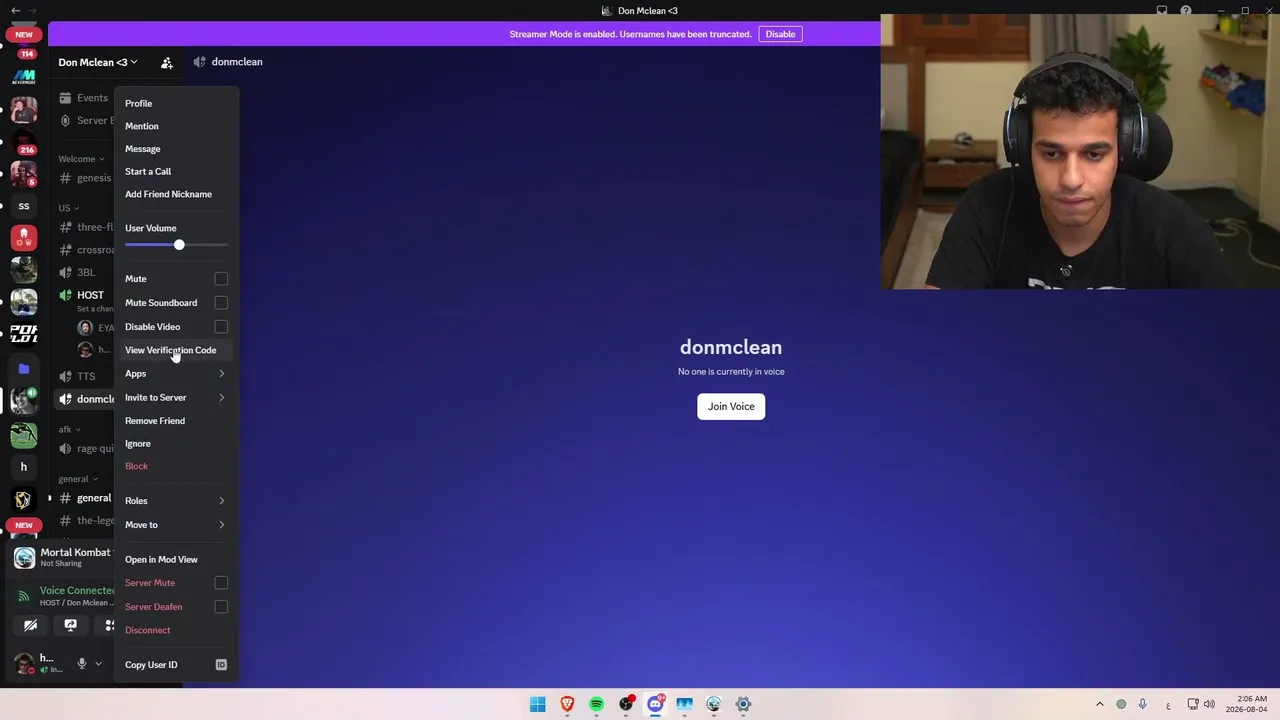
Task: Open the TTS voice channel
Action: coord(86,377)
